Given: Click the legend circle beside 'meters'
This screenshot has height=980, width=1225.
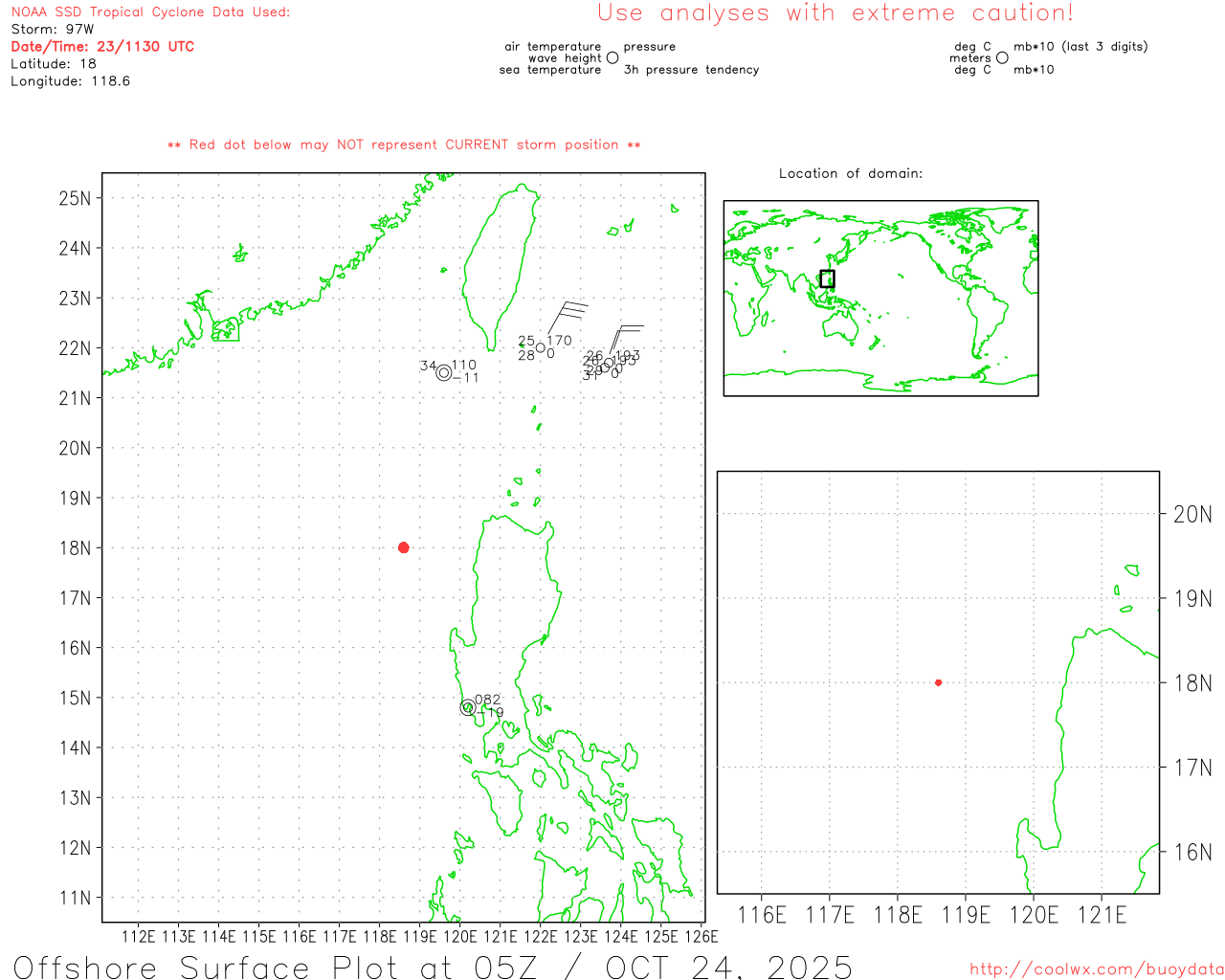Looking at the screenshot, I should tap(1002, 57).
